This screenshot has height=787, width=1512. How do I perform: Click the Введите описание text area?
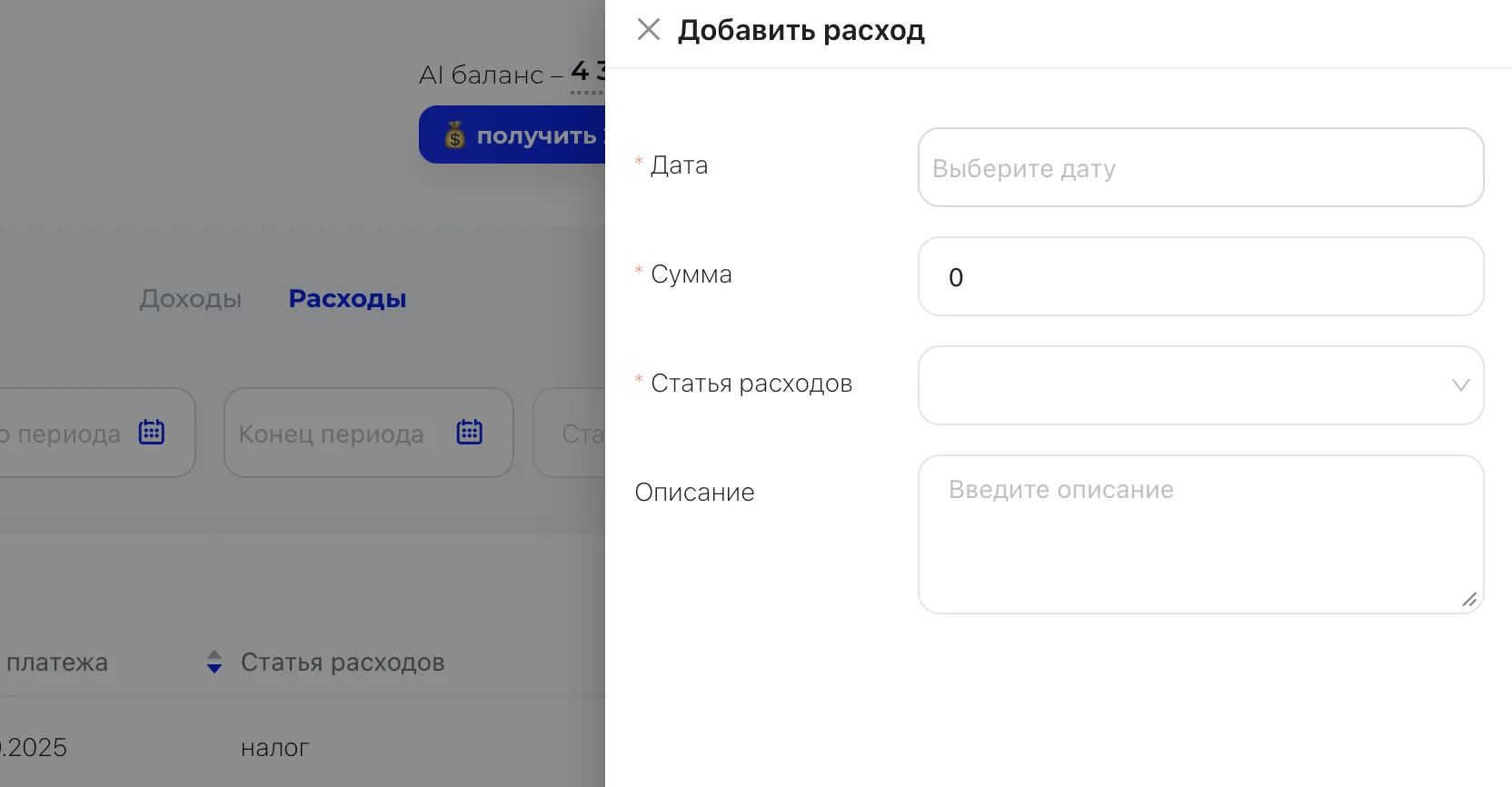coord(1200,534)
